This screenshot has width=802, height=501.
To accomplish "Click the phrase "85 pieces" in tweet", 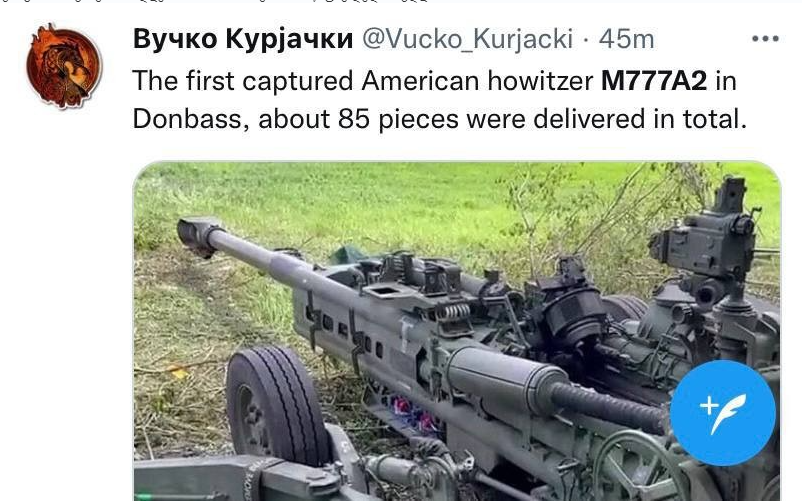I will pos(398,120).
